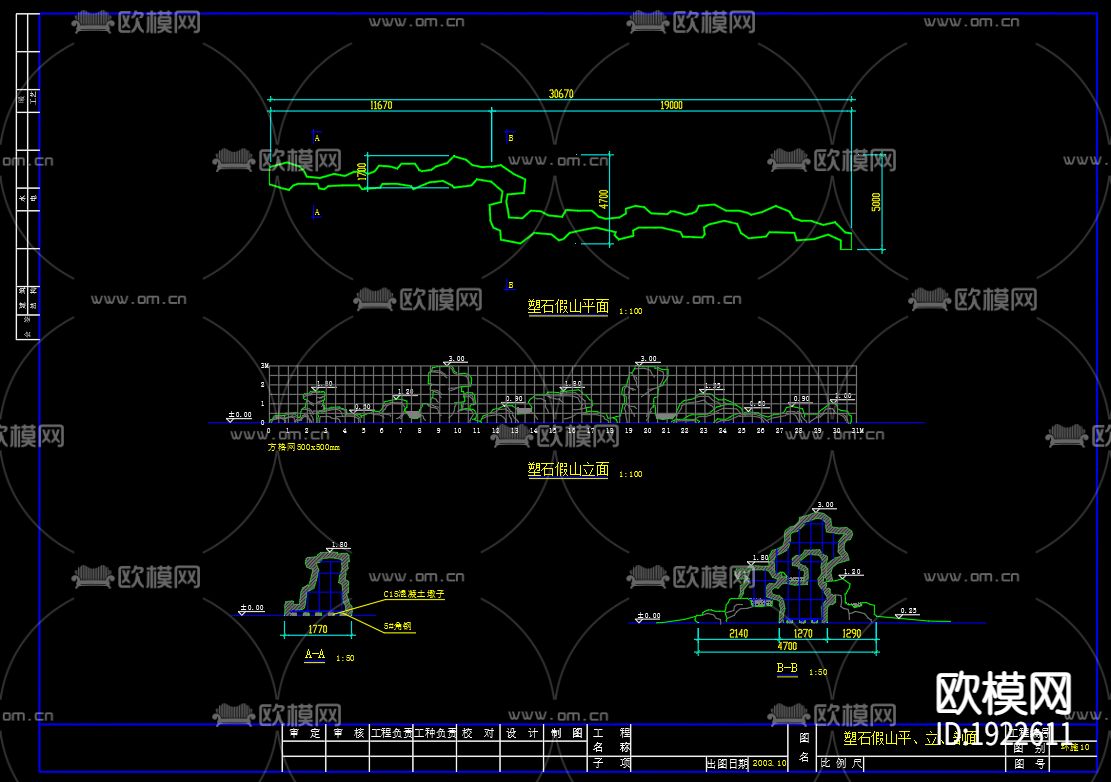Click the upper A section marker in plan
The width and height of the screenshot is (1111, 782).
pos(317,138)
